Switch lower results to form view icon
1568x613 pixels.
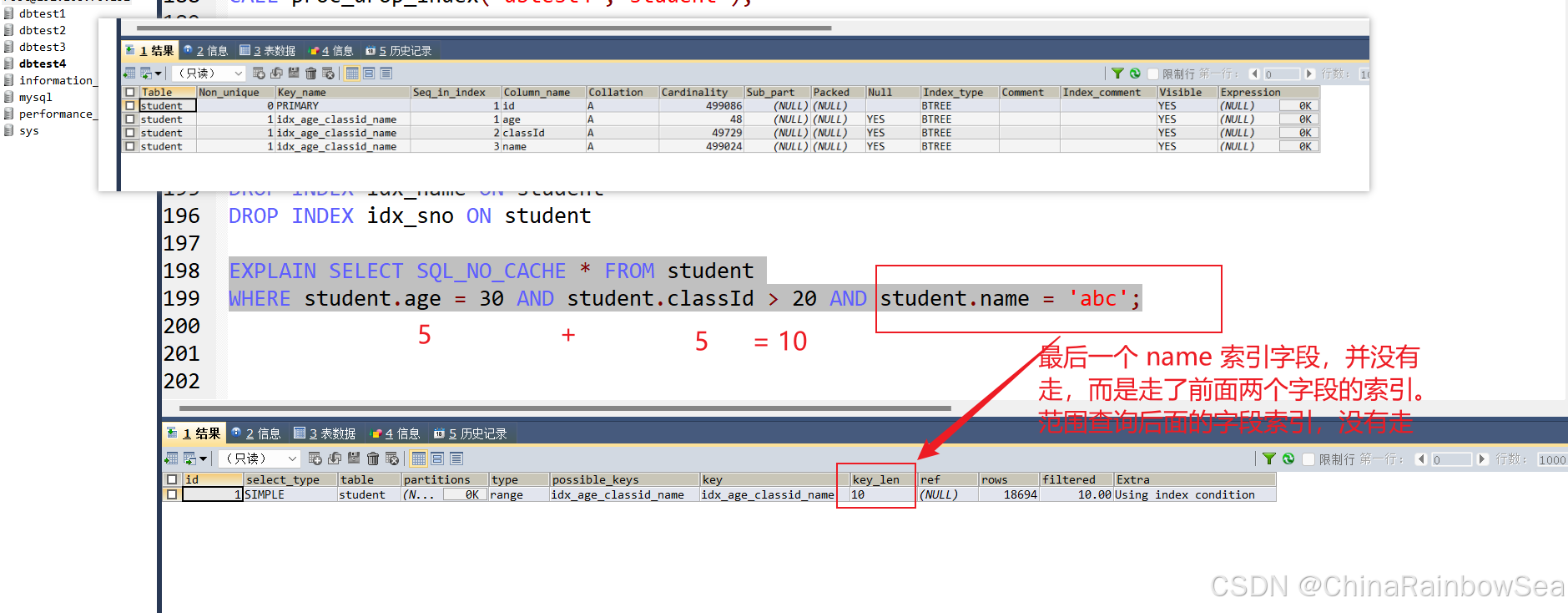tap(437, 458)
